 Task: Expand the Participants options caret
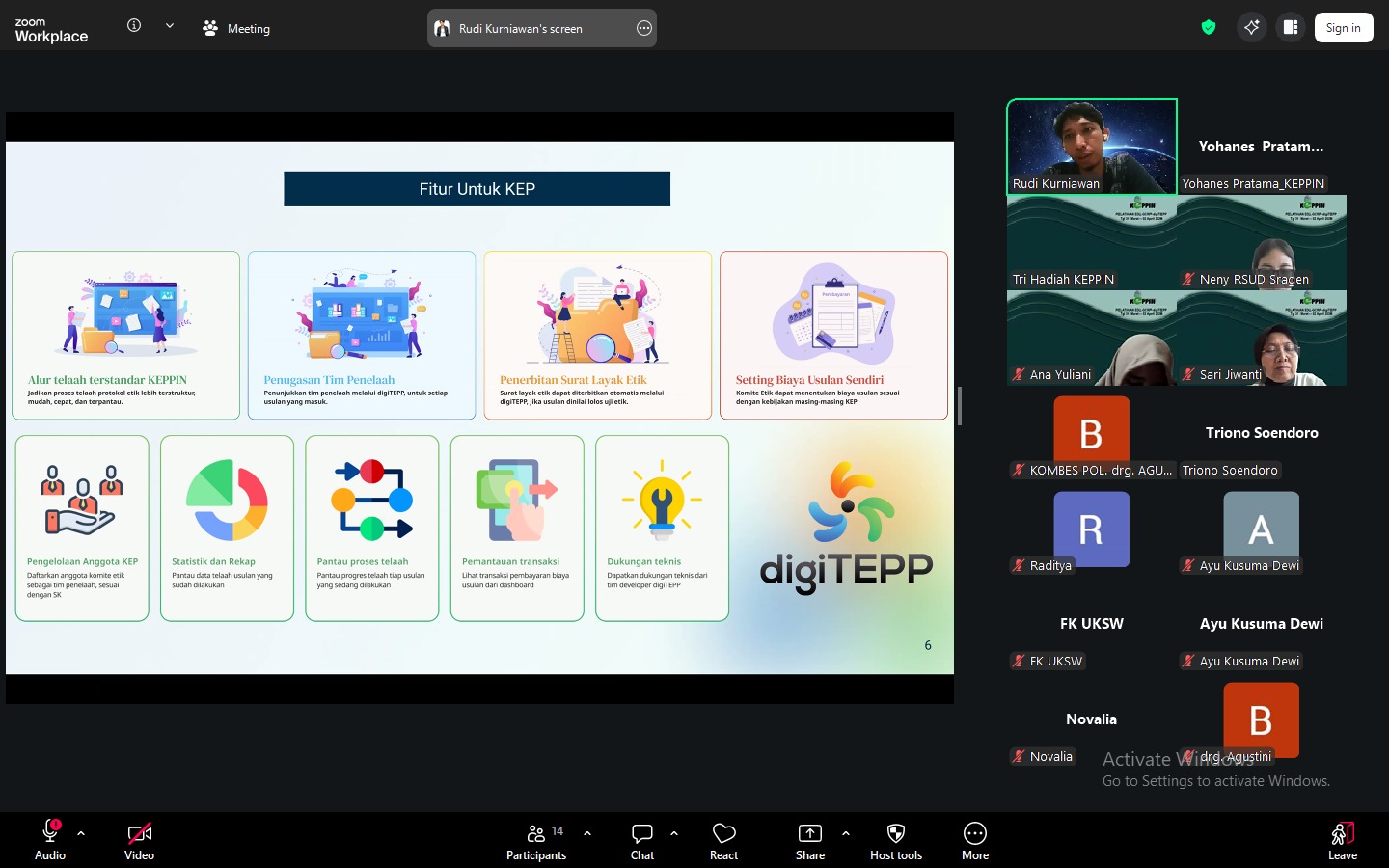coord(587,833)
